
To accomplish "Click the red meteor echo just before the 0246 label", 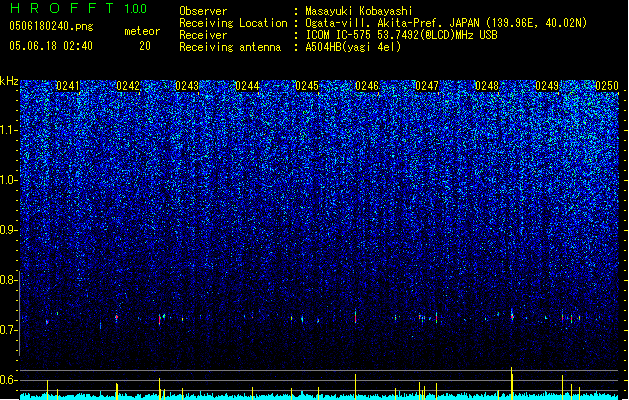I will (x=355, y=317).
